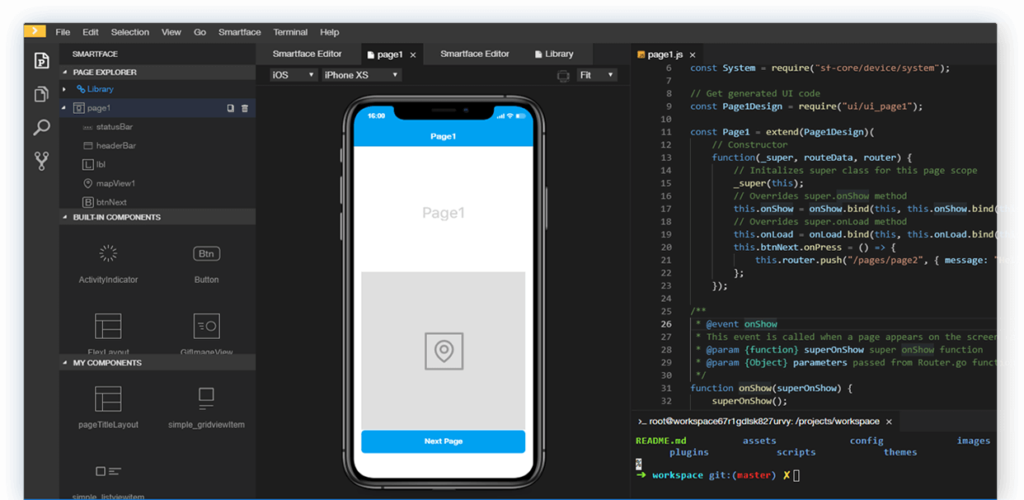Collapse the PAGE EXPLORER section
The image size is (1024, 500).
pos(66,72)
